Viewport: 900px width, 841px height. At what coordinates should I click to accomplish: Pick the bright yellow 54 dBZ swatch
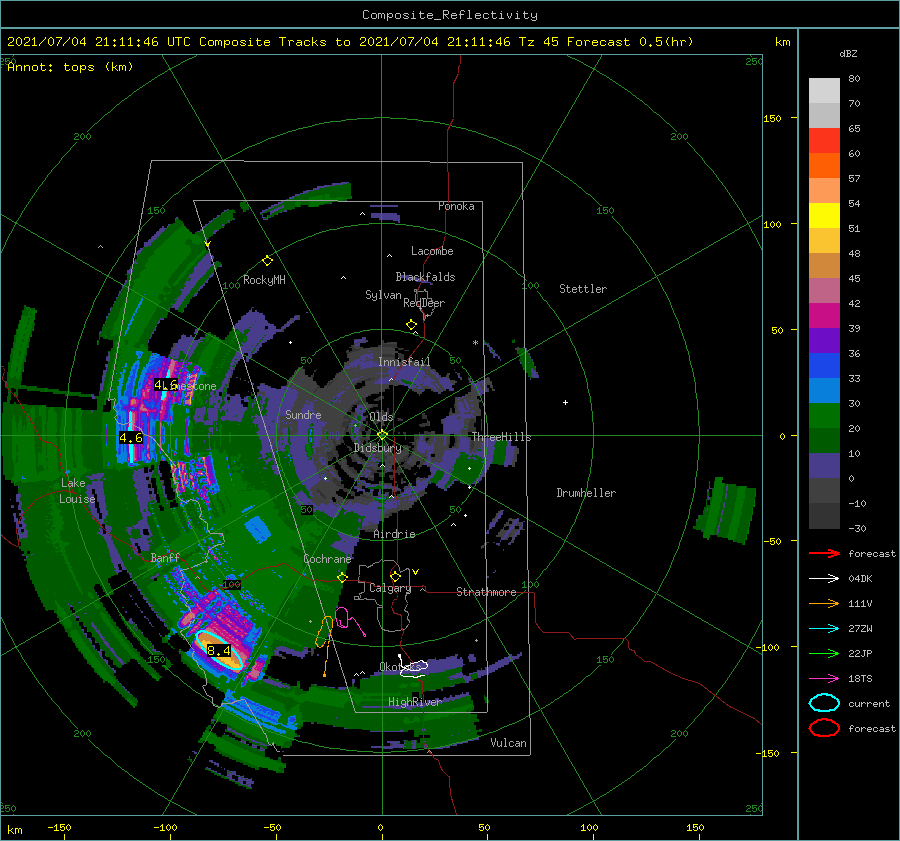coord(824,215)
